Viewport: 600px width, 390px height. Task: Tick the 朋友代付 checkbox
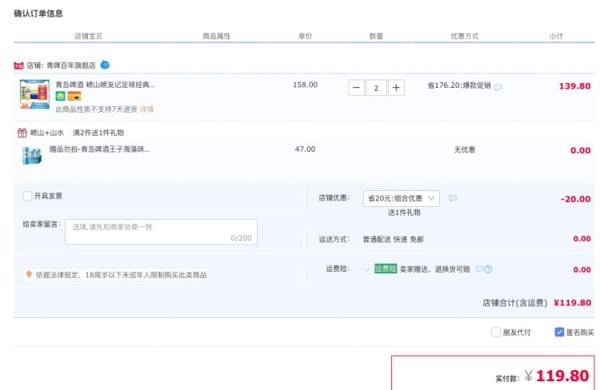coord(496,332)
